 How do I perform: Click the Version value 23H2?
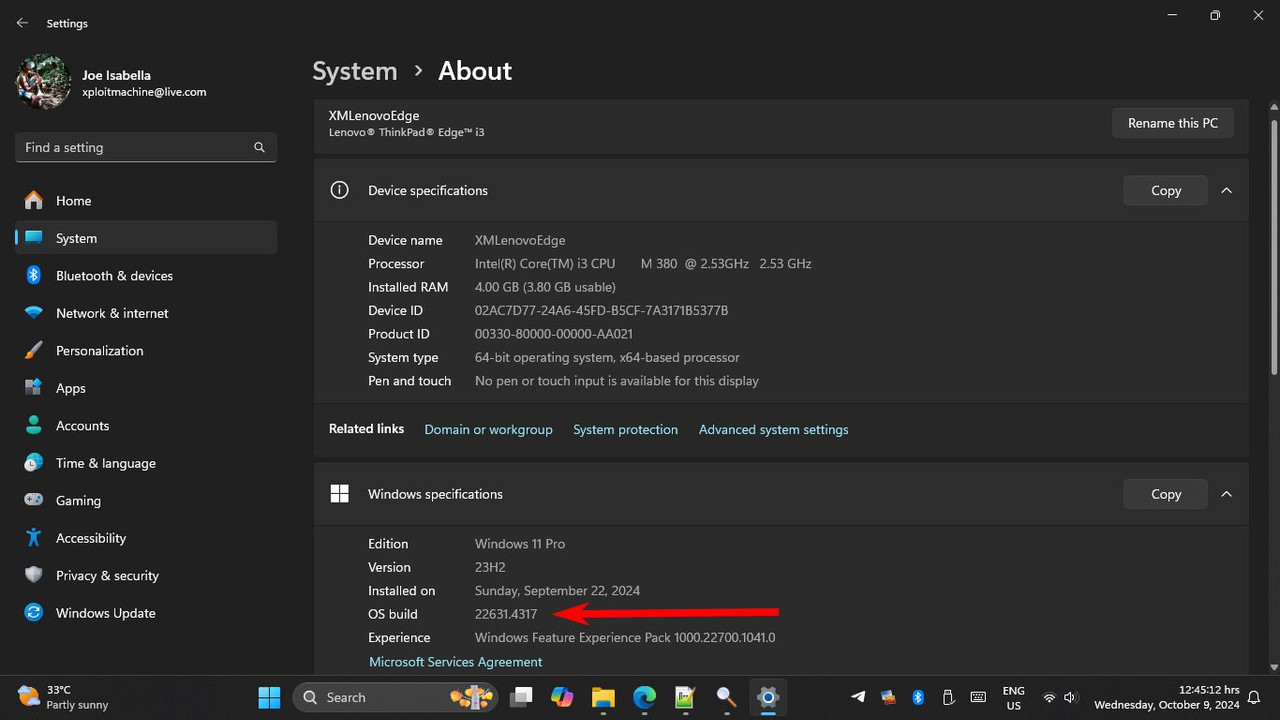point(490,567)
